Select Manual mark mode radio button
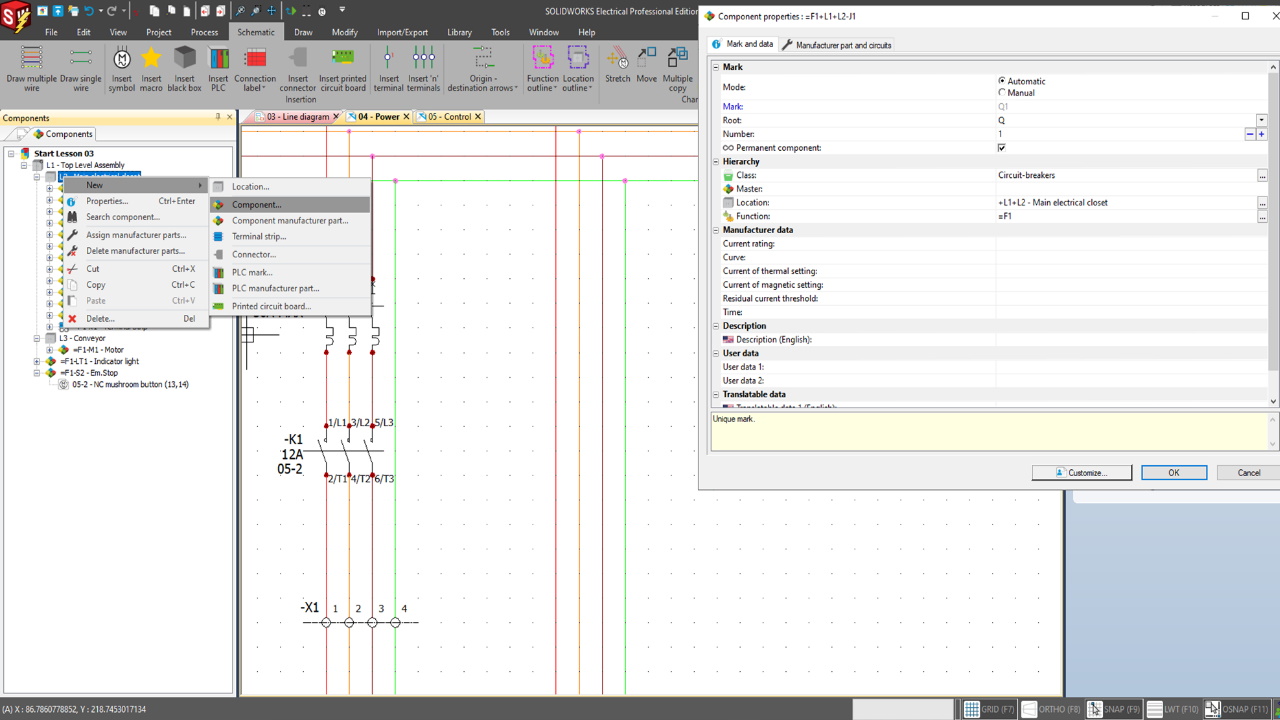Viewport: 1280px width, 720px height. point(1002,93)
